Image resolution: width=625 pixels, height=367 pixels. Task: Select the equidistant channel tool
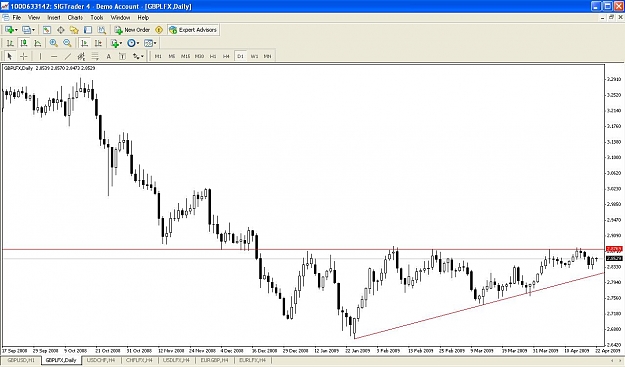click(x=81, y=56)
